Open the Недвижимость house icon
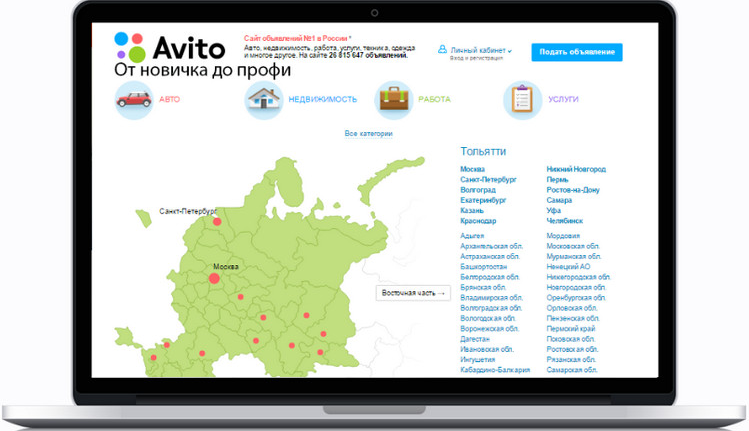Image resolution: width=749 pixels, height=431 pixels. [x=264, y=100]
